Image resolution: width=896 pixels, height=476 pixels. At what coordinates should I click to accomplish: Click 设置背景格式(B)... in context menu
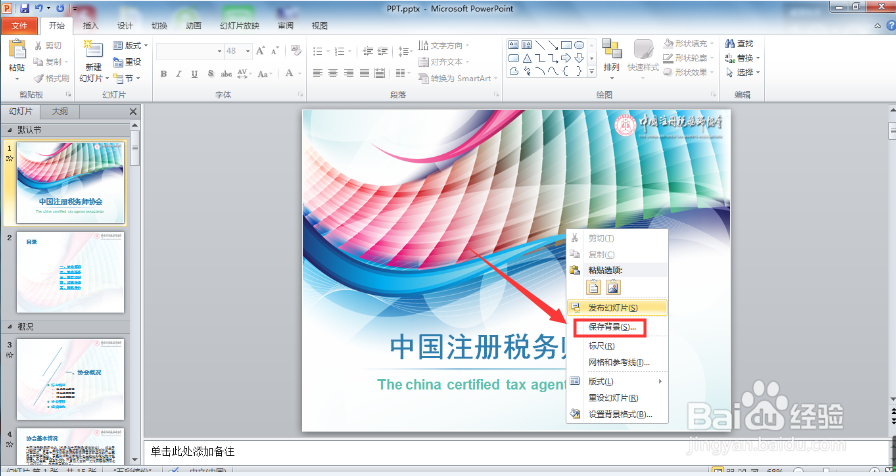617,414
